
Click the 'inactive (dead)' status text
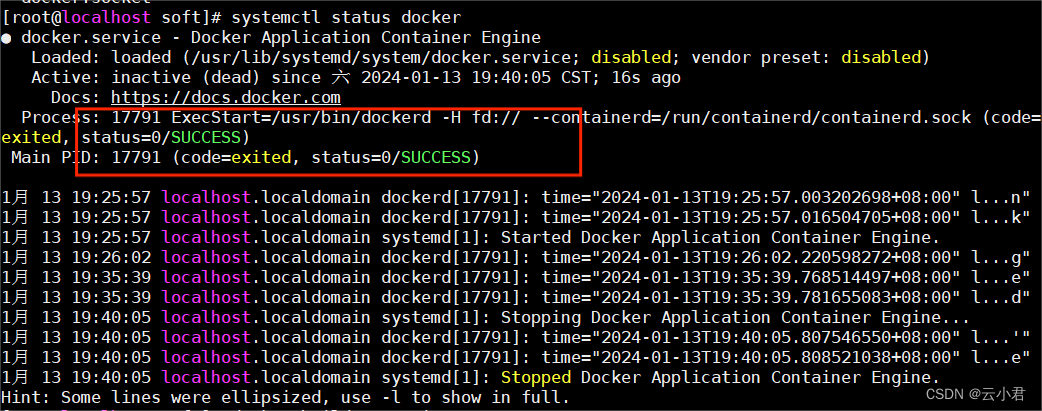(x=185, y=78)
